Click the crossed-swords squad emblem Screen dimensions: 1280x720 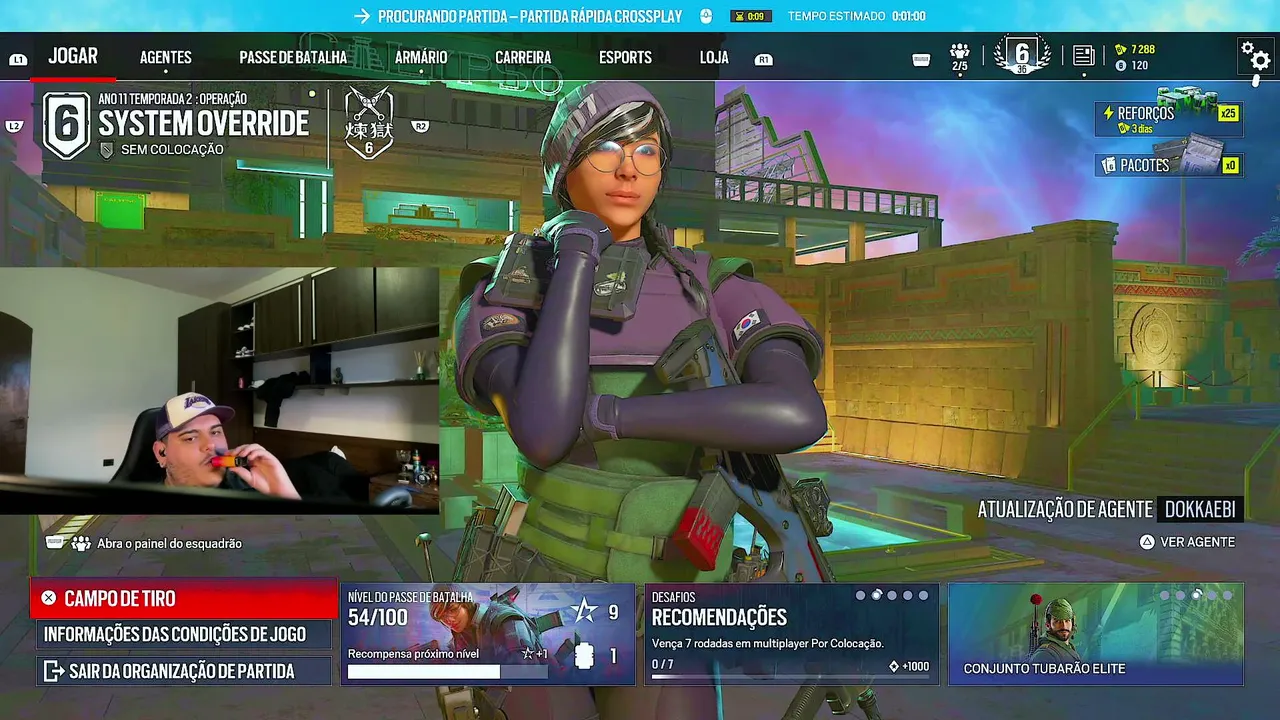coord(369,124)
